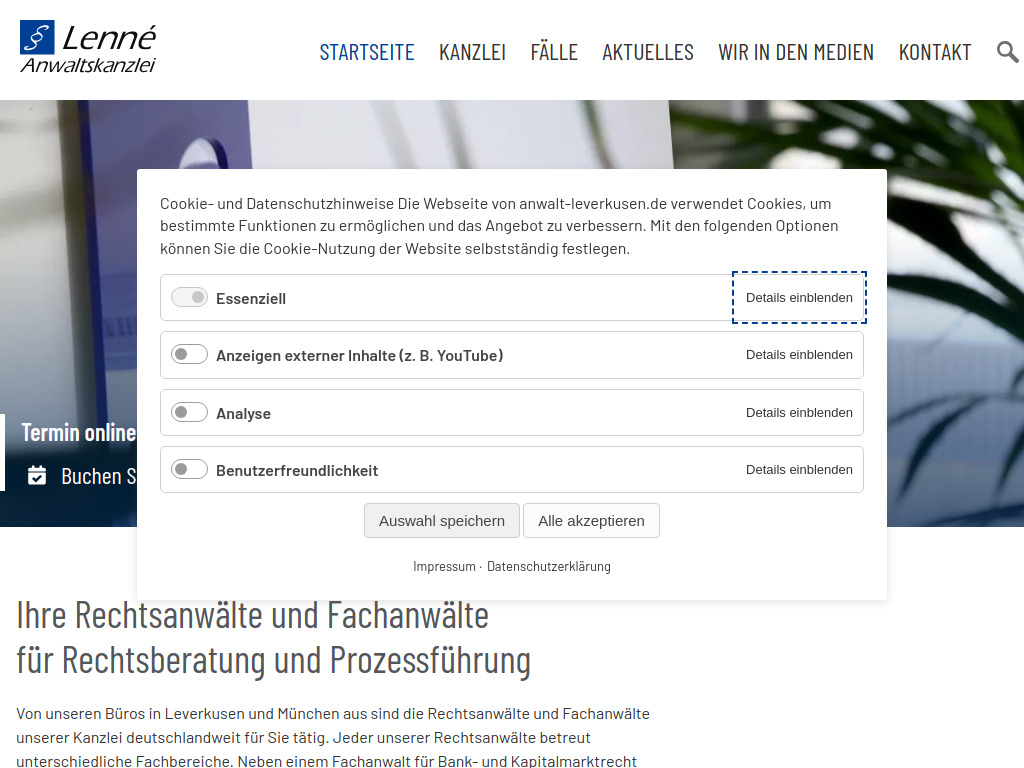Image resolution: width=1024 pixels, height=768 pixels.
Task: Toggle the Essenziell cookie switch
Action: click(x=189, y=297)
